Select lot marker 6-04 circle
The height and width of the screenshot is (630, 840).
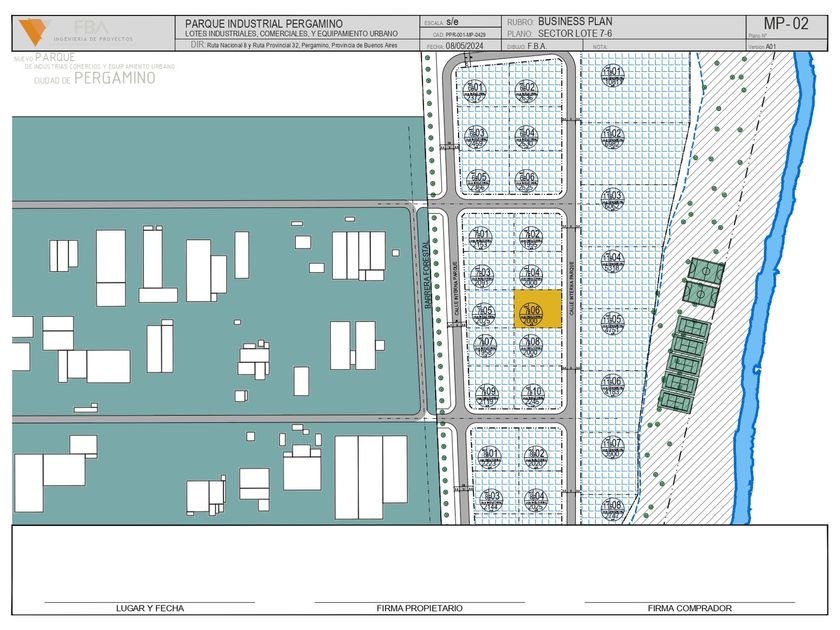(526, 137)
